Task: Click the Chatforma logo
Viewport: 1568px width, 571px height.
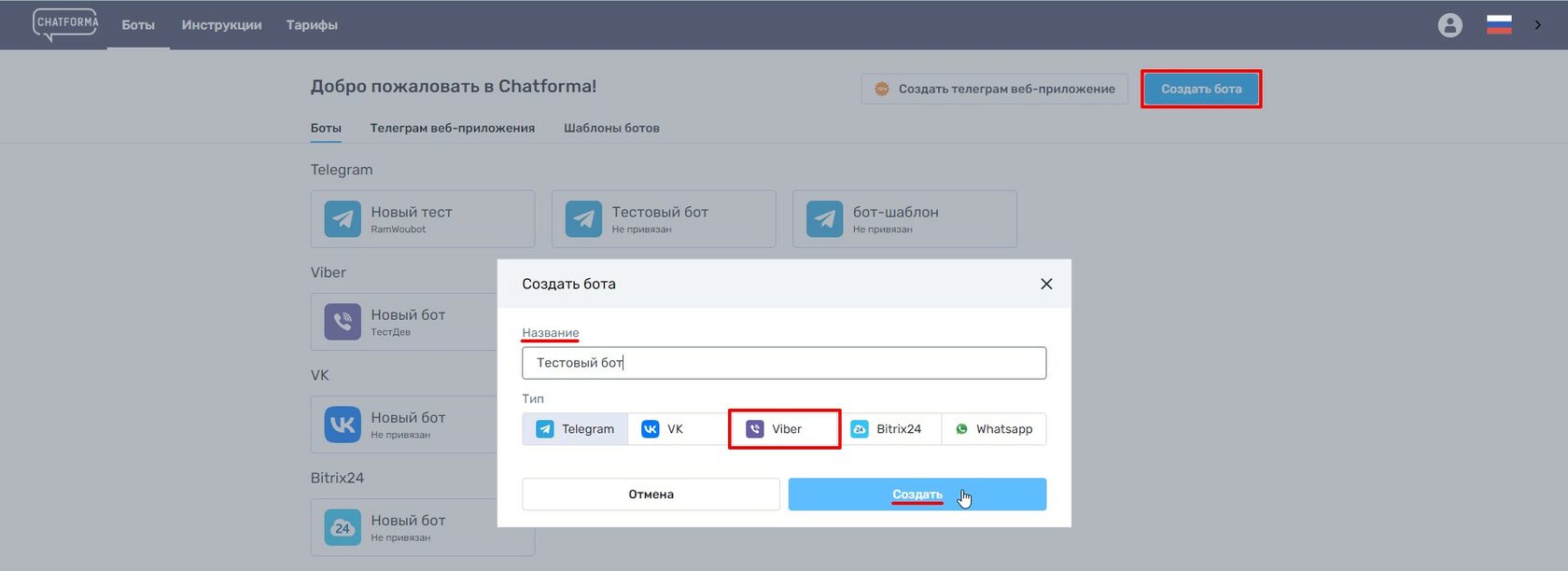Action: (x=65, y=24)
